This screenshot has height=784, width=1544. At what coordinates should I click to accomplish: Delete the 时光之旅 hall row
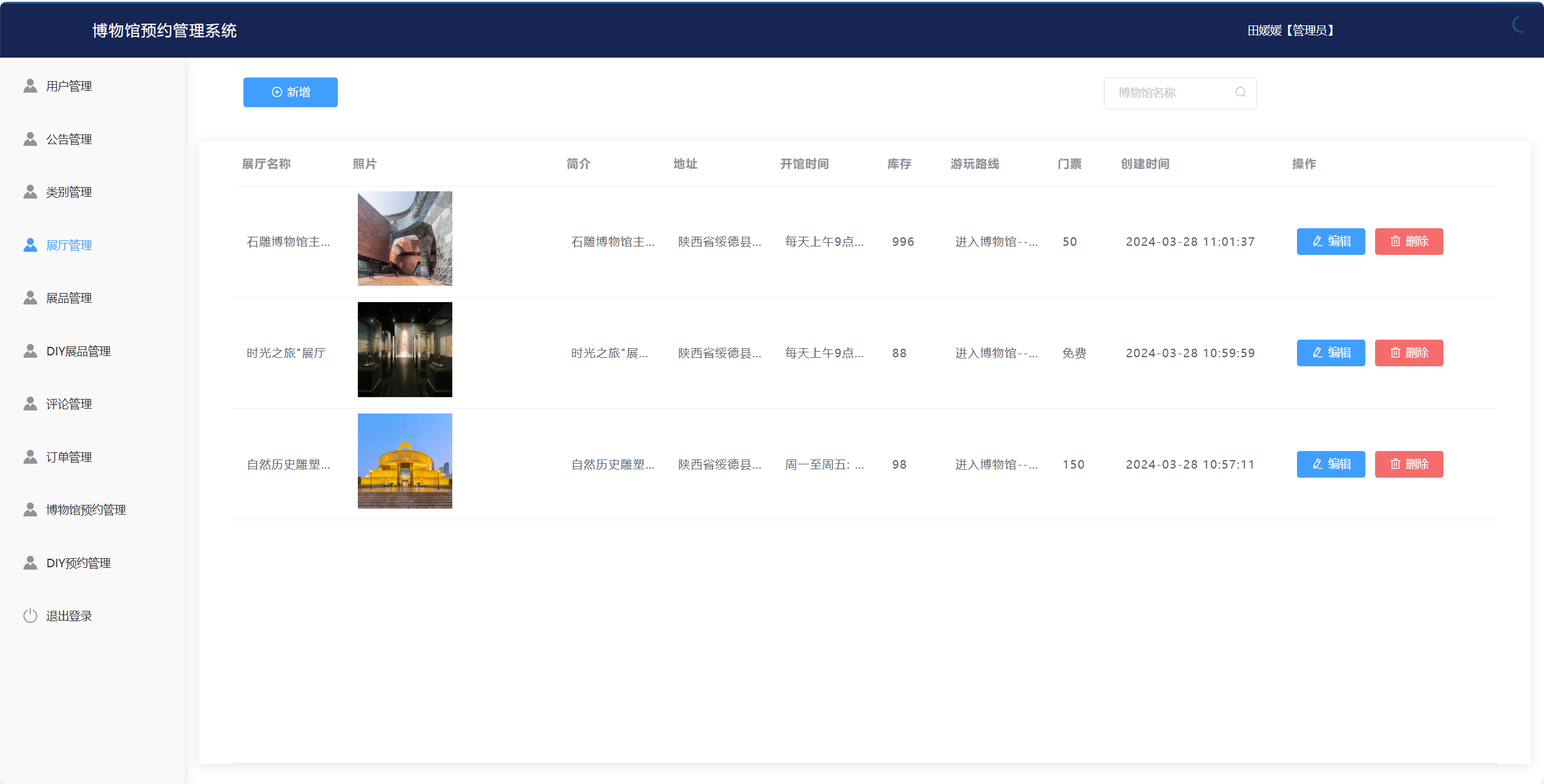click(x=1408, y=353)
